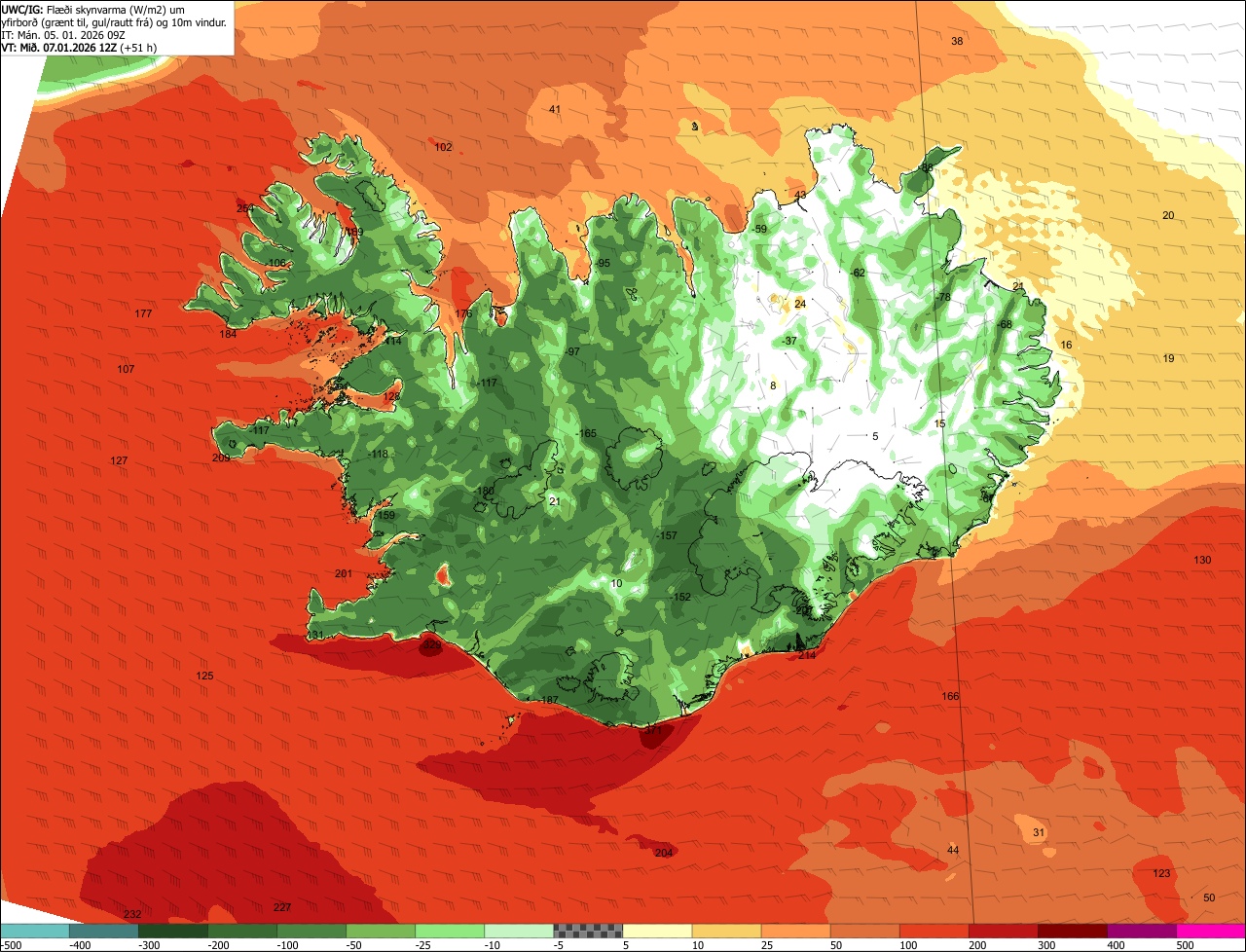Click the pale green -10 to -5 swatch
The width and height of the screenshot is (1246, 952).
tap(519, 931)
